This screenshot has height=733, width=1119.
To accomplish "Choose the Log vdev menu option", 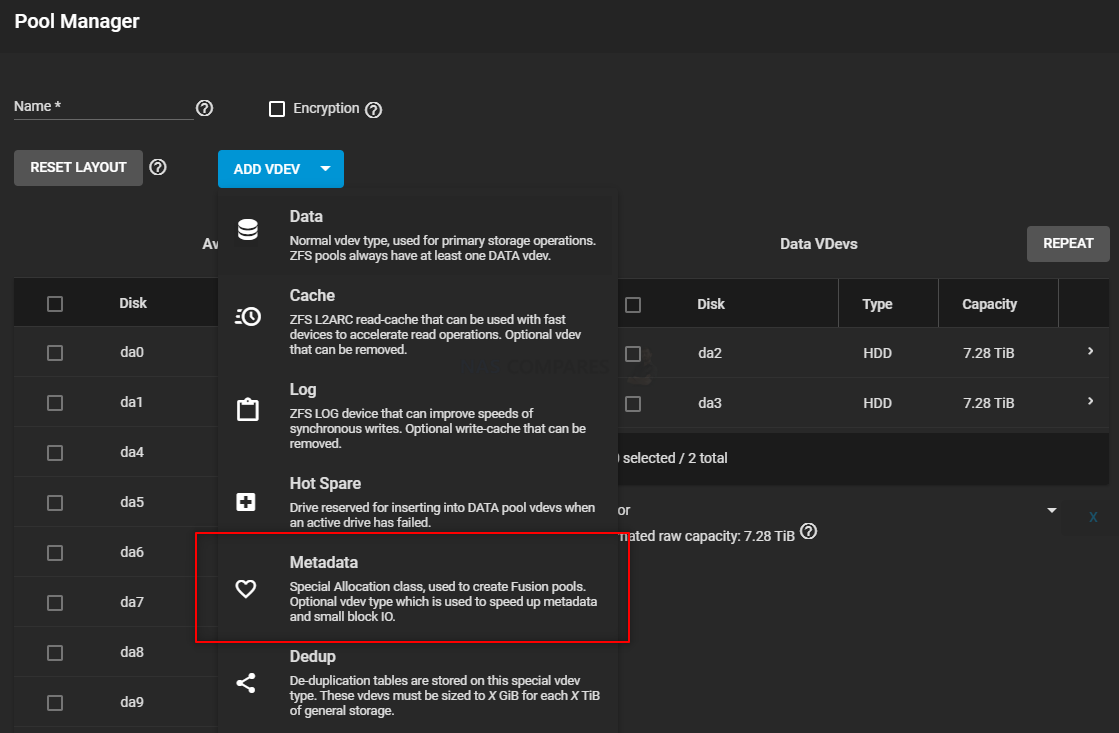I will coord(418,415).
